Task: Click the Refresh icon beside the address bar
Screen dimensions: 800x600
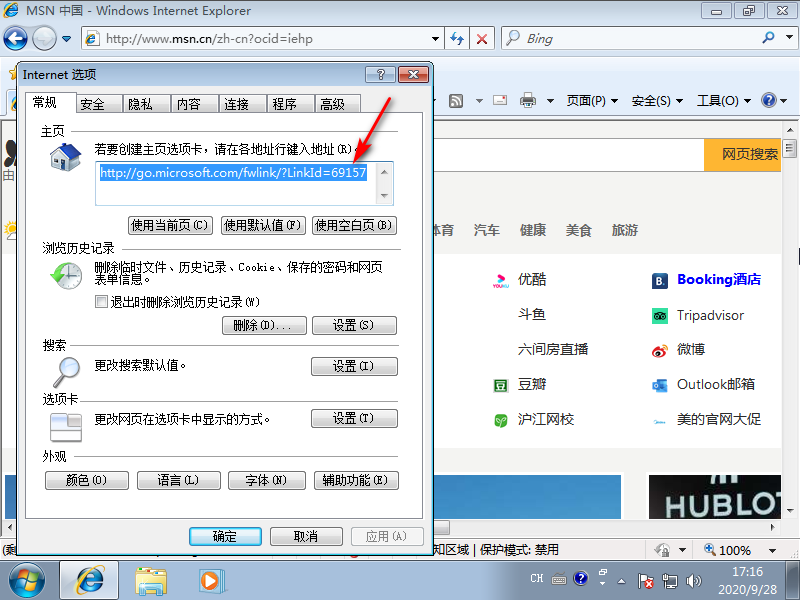Action: pos(455,37)
